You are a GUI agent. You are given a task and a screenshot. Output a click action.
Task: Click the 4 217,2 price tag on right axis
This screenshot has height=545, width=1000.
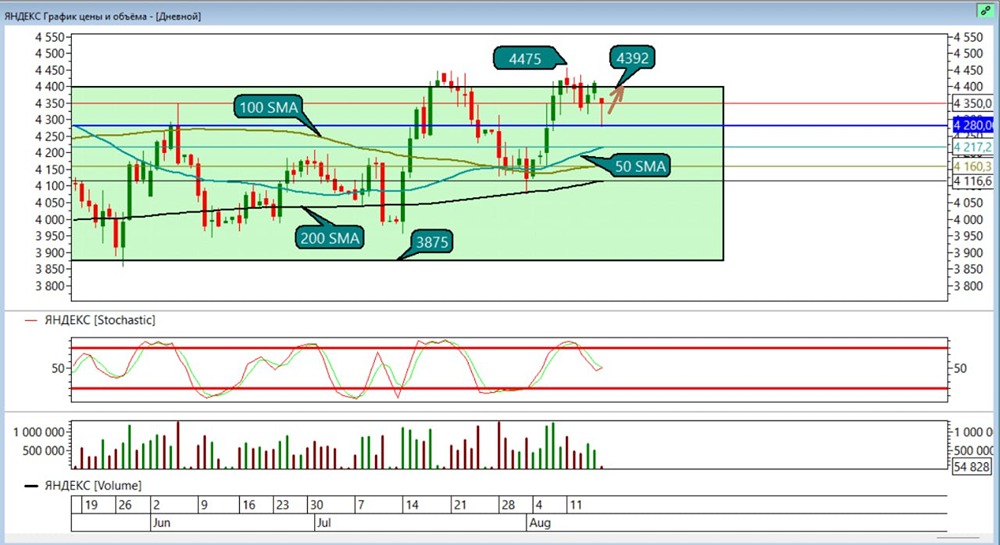973,147
